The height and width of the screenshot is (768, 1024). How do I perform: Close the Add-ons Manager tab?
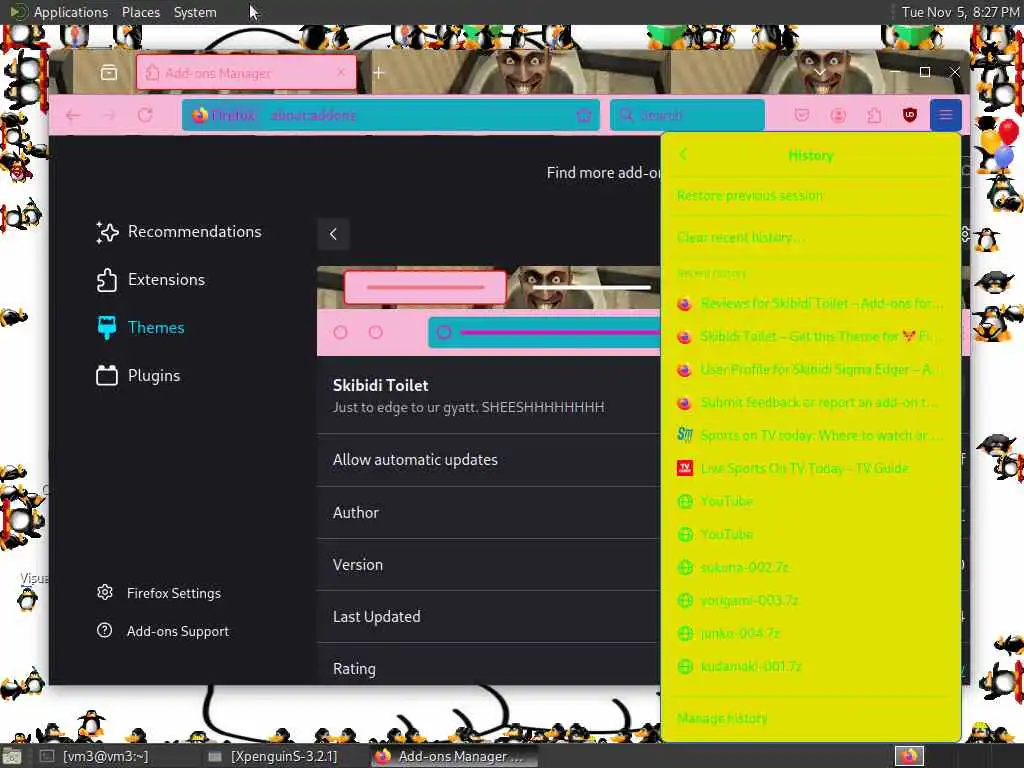(x=341, y=72)
